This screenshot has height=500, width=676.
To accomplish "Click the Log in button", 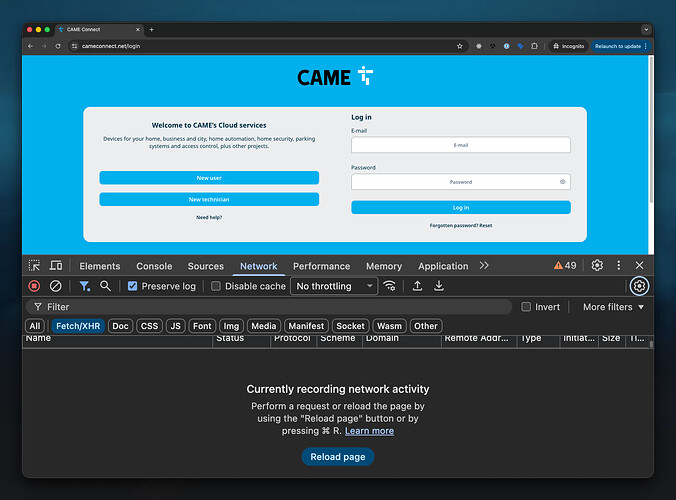I will click(461, 207).
